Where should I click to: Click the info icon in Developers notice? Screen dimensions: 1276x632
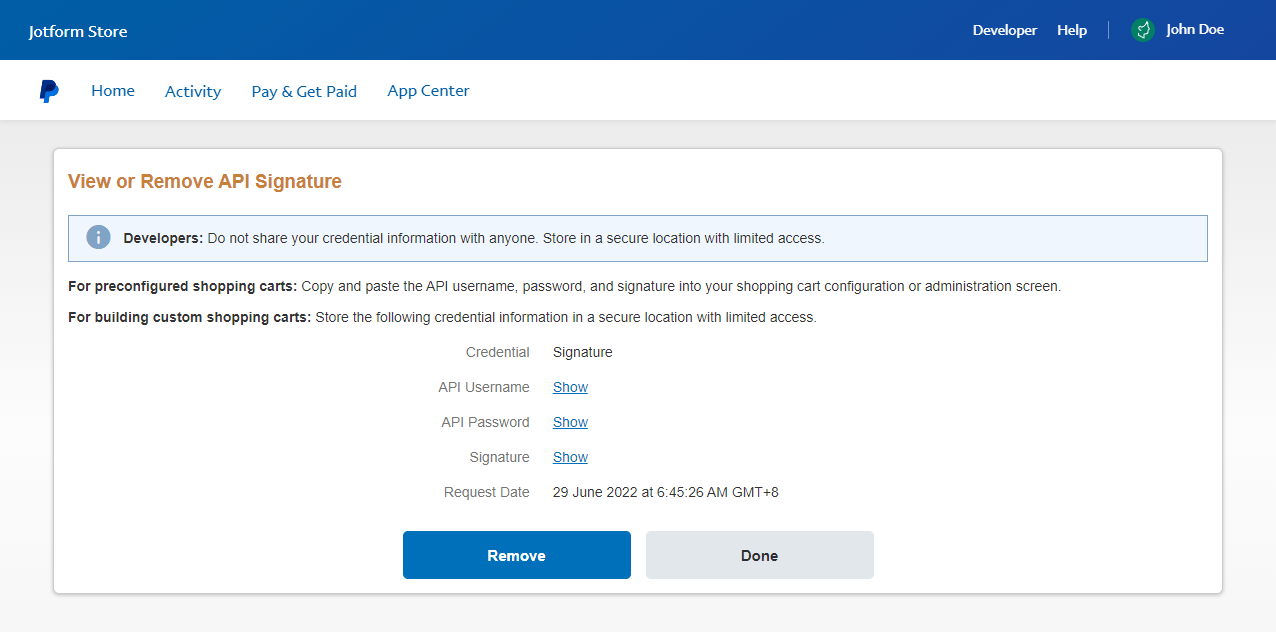[98, 238]
